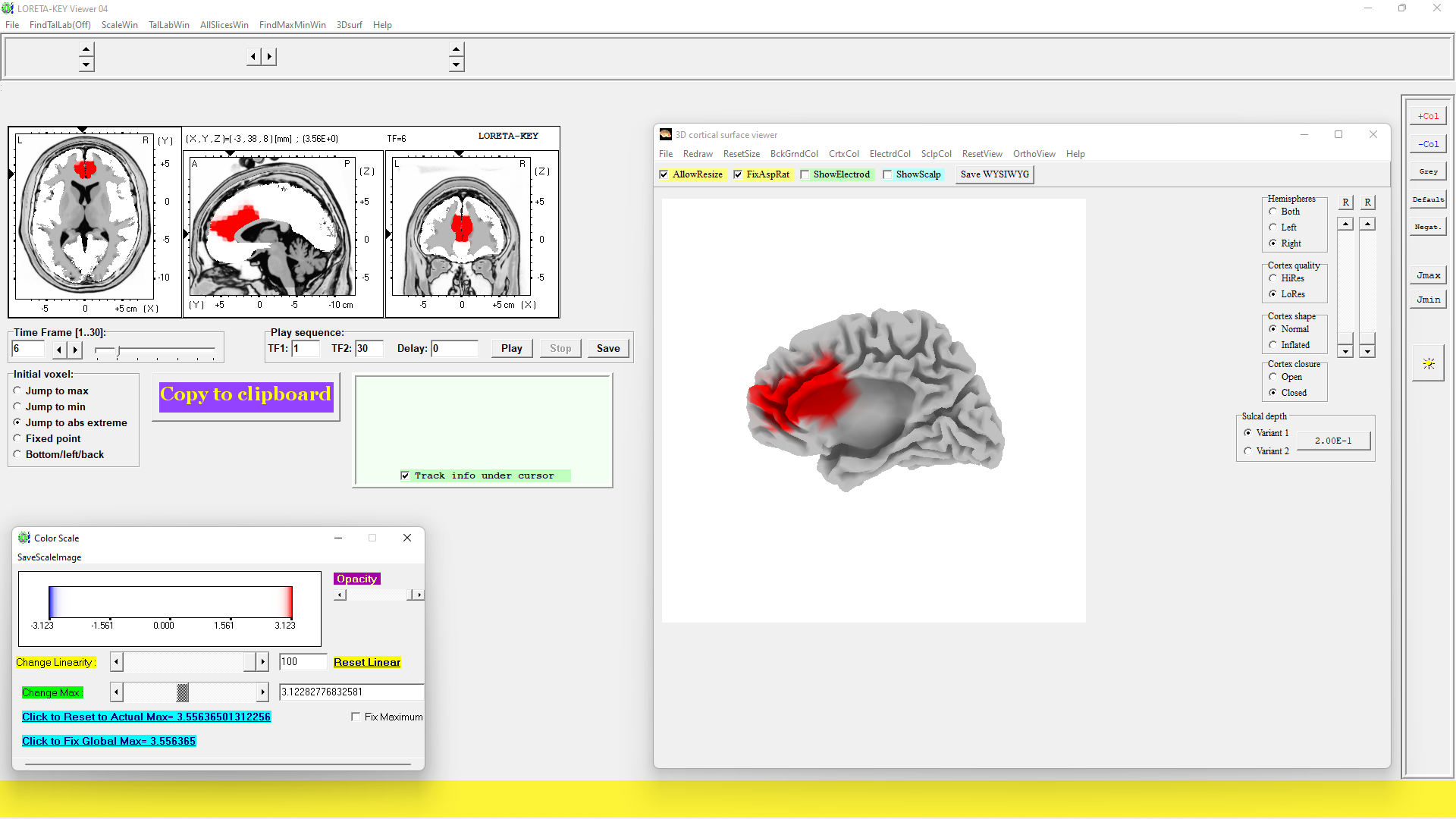Open the AllSlicesWin menu
1456x819 pixels.
224,25
